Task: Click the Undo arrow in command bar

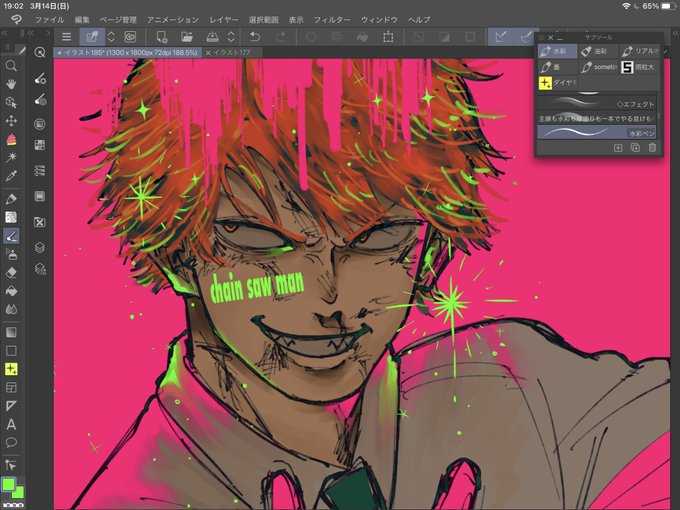Action: pos(255,37)
